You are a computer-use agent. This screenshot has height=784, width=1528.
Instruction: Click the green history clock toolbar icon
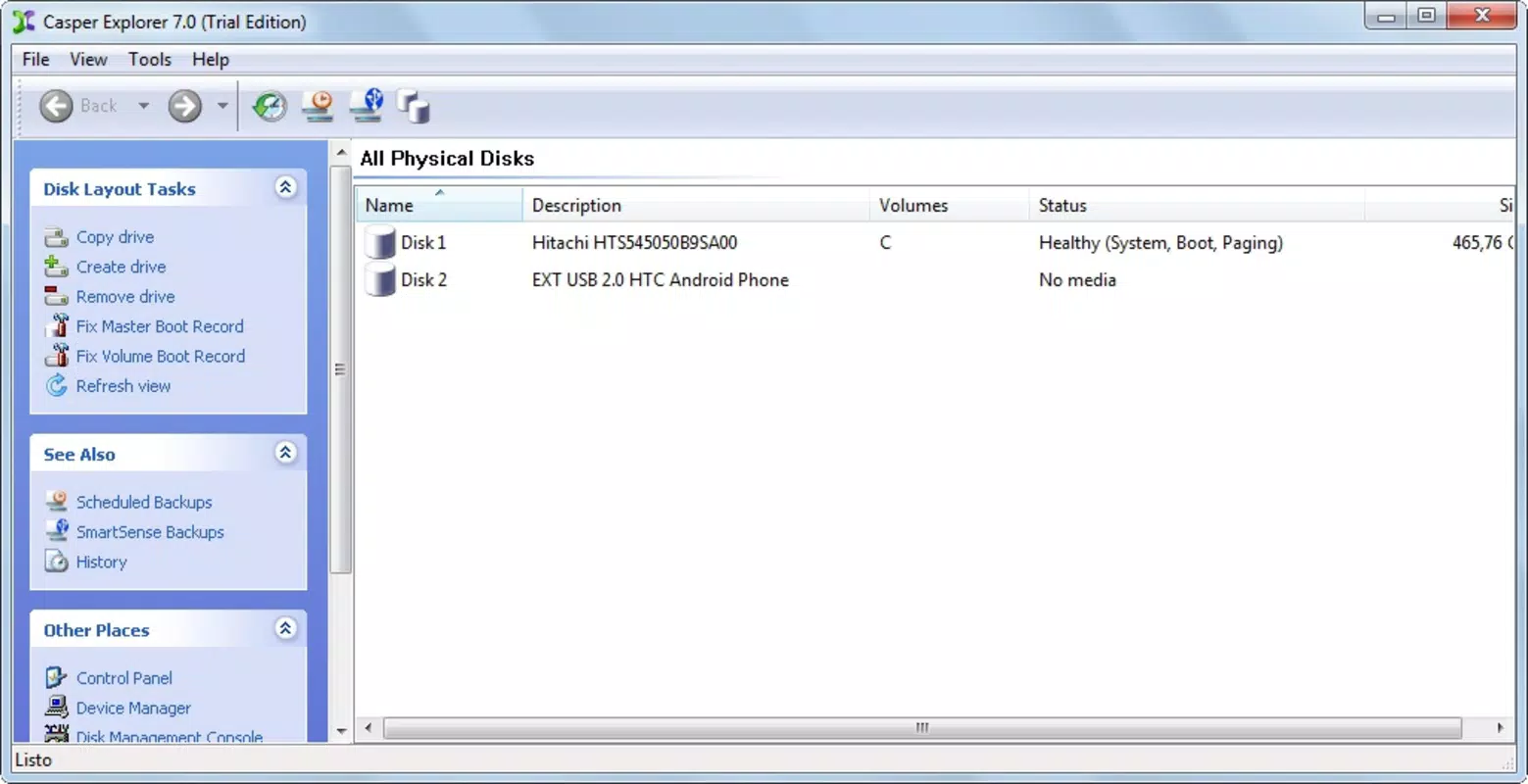(x=269, y=106)
